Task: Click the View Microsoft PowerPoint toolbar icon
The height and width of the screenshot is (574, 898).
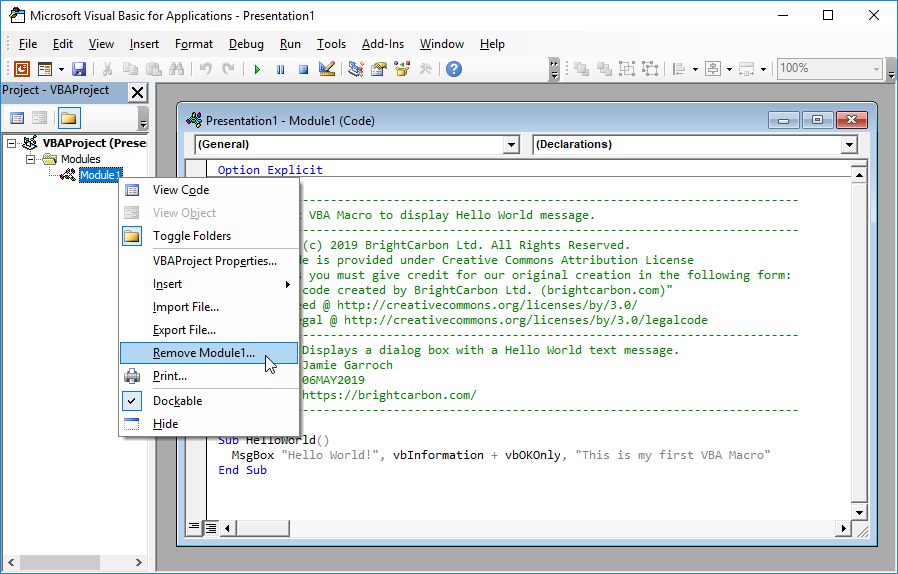Action: [x=22, y=69]
